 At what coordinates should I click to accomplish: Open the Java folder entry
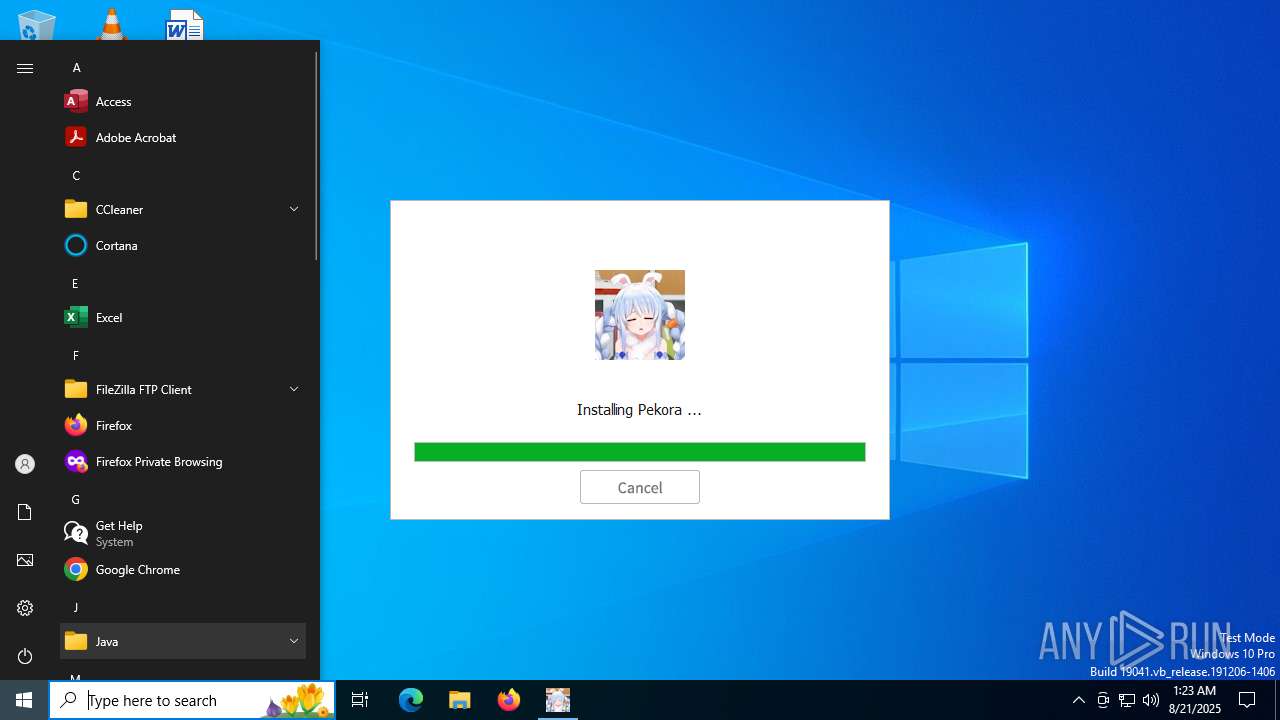pos(183,641)
